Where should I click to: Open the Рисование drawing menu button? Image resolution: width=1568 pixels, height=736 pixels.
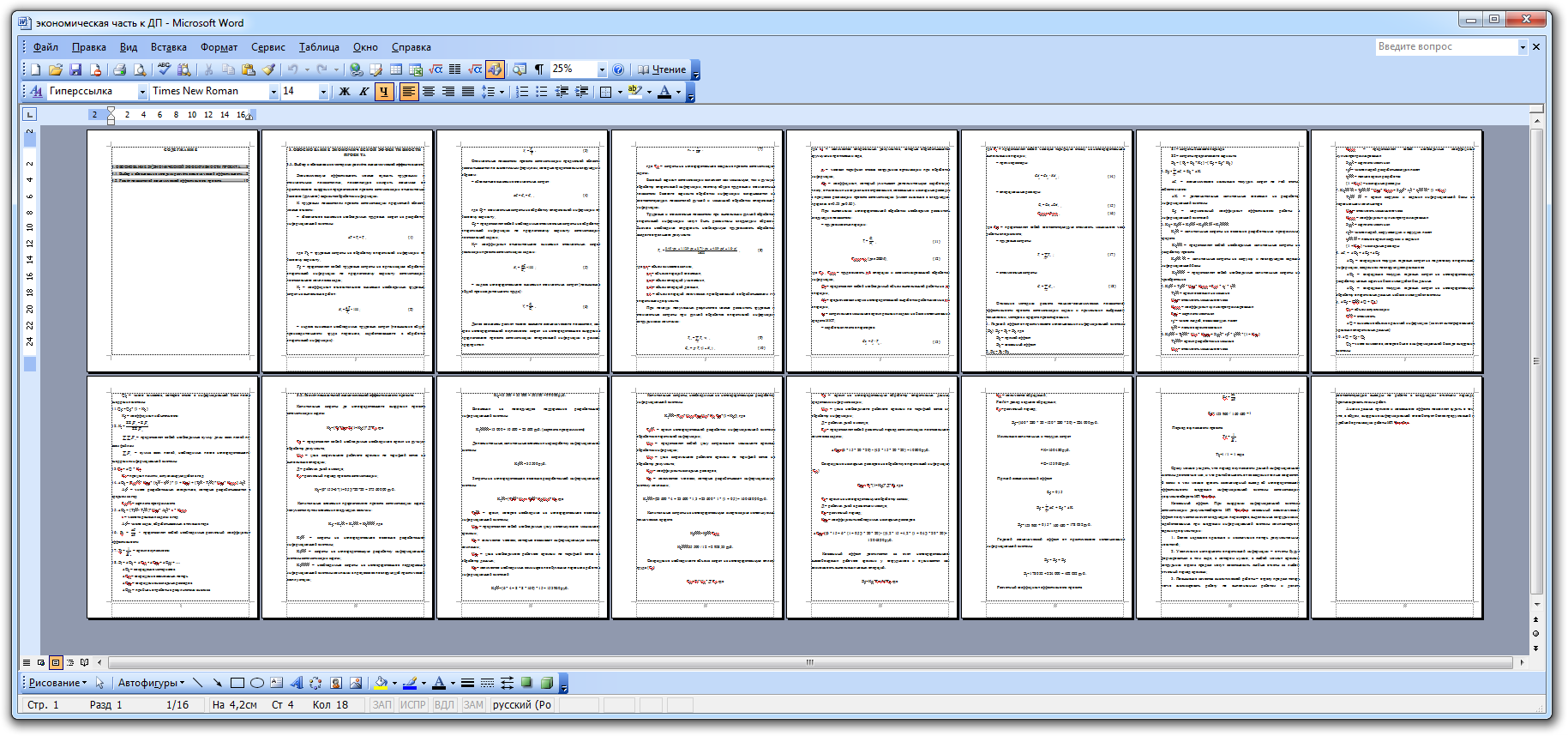point(57,683)
